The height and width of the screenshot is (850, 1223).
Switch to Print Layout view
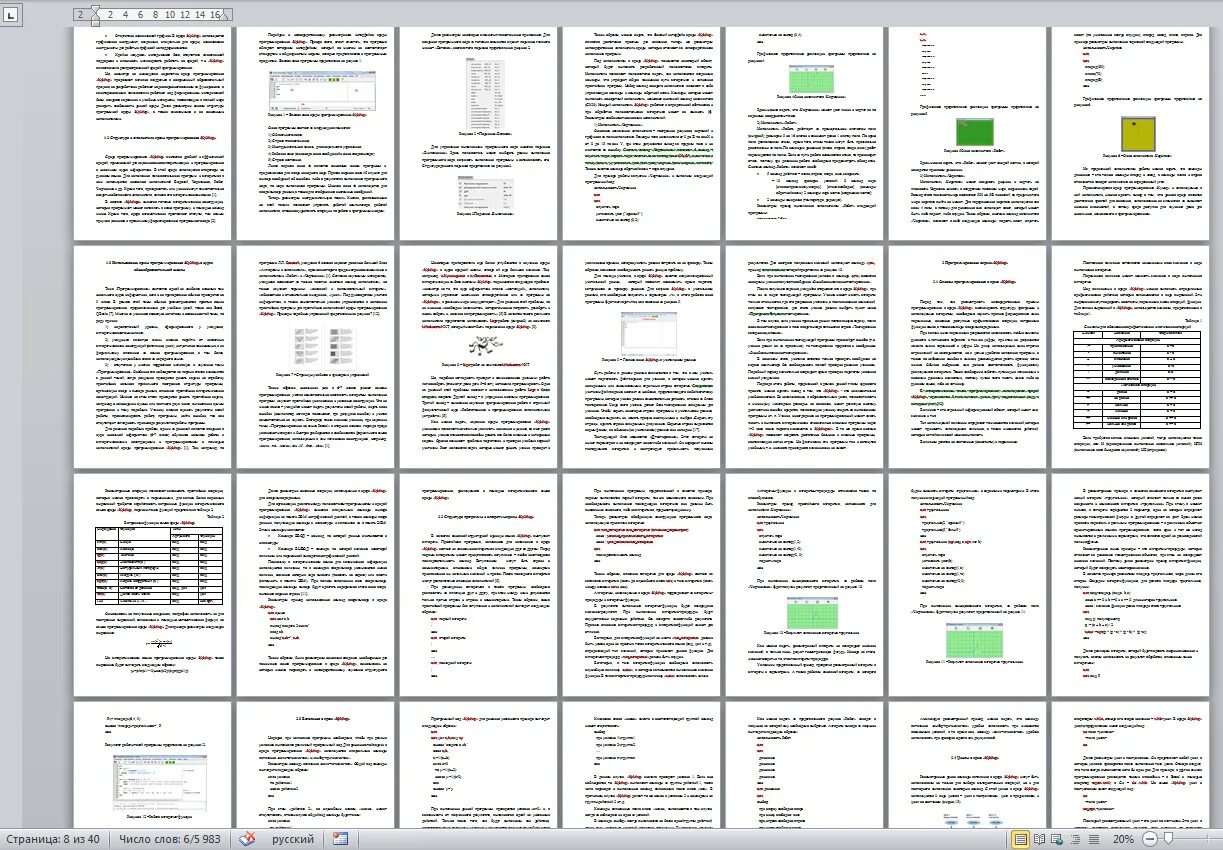click(x=1020, y=839)
